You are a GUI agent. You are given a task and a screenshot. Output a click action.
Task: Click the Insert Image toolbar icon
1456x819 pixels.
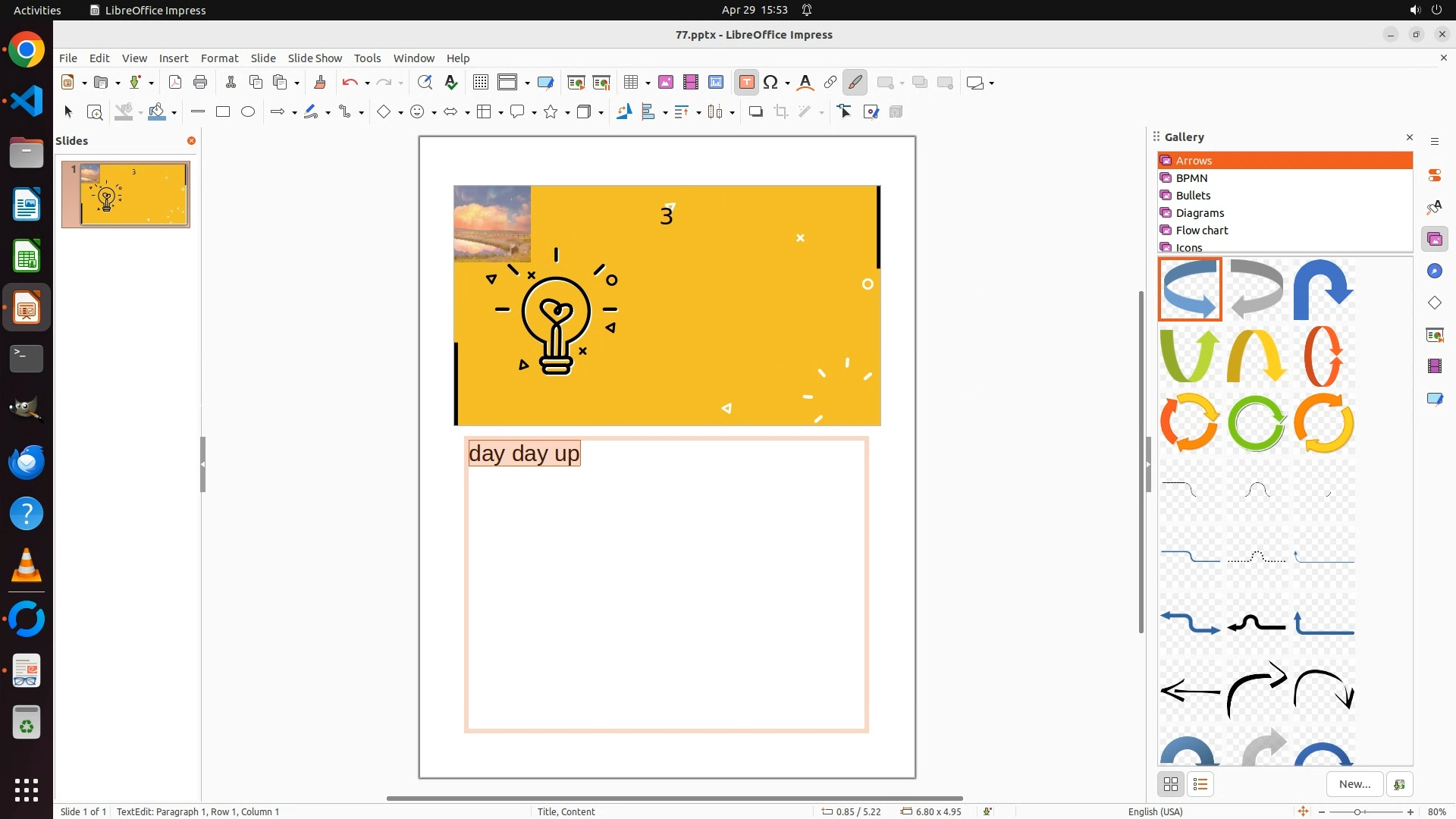666,83
